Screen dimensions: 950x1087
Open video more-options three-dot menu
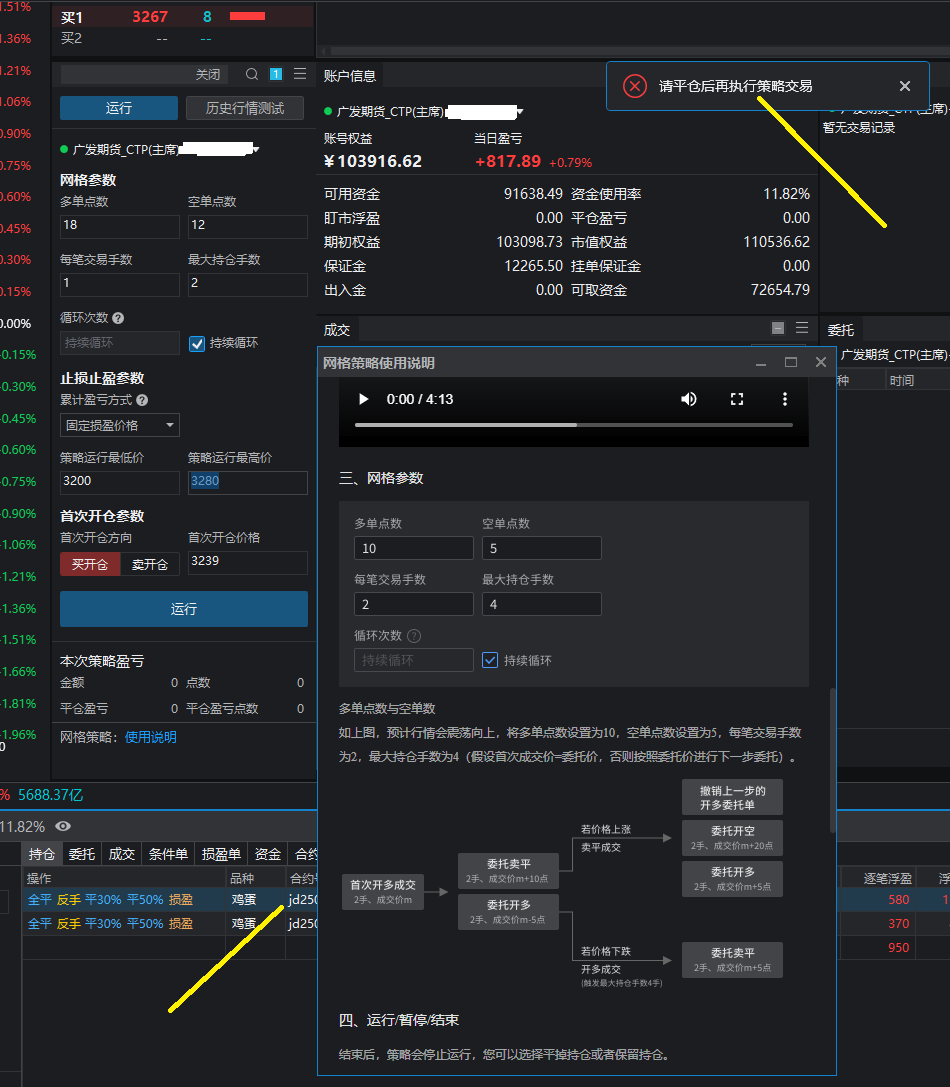tap(785, 399)
